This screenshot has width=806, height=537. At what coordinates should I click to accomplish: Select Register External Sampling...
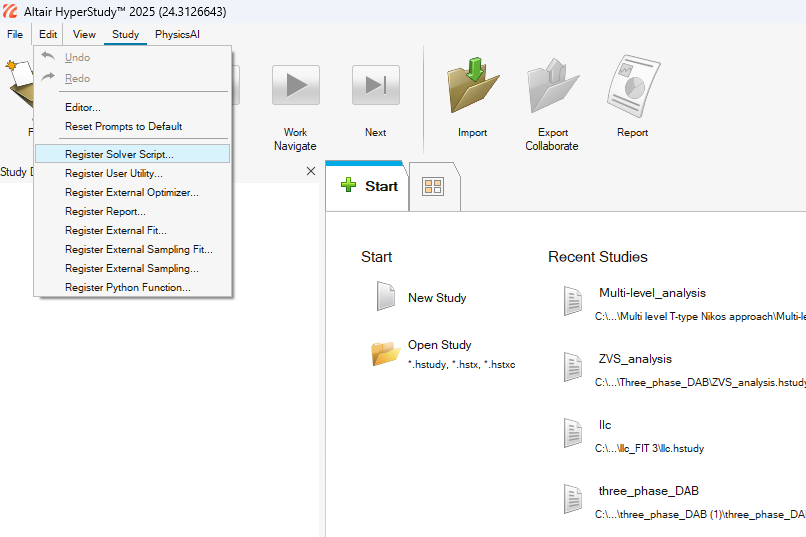tap(133, 268)
